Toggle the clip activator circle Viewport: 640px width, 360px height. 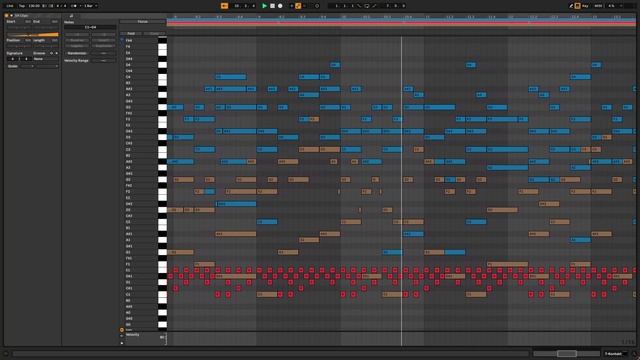[7, 16]
